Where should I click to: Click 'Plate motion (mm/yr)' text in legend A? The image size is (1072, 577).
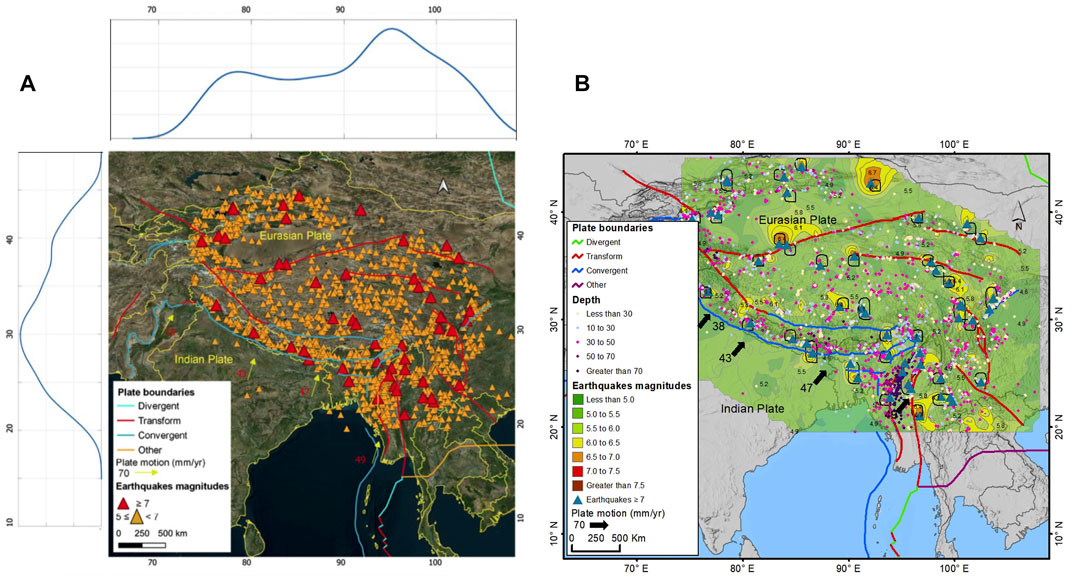[x=161, y=463]
